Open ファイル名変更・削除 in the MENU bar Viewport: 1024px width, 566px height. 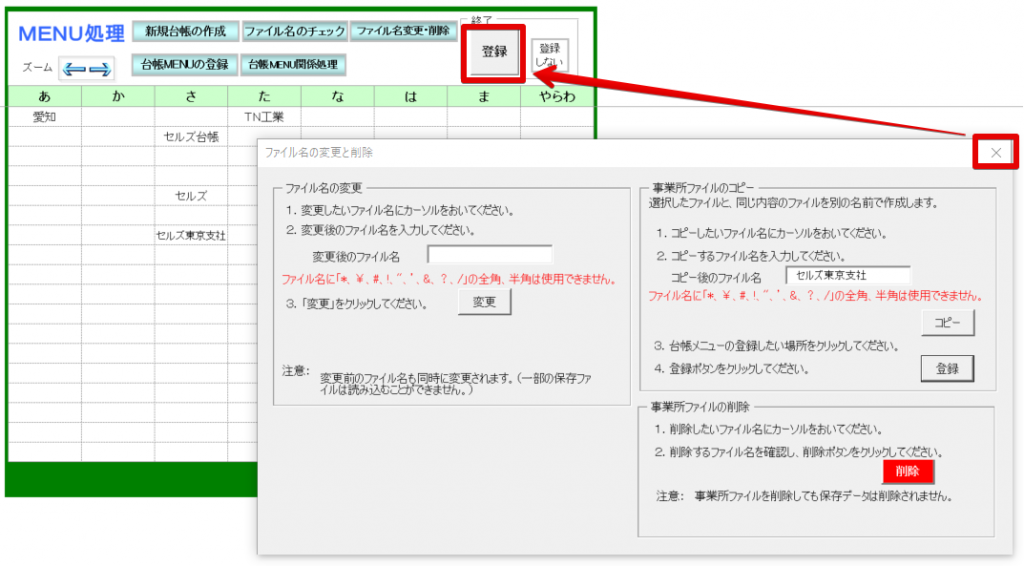pos(403,31)
